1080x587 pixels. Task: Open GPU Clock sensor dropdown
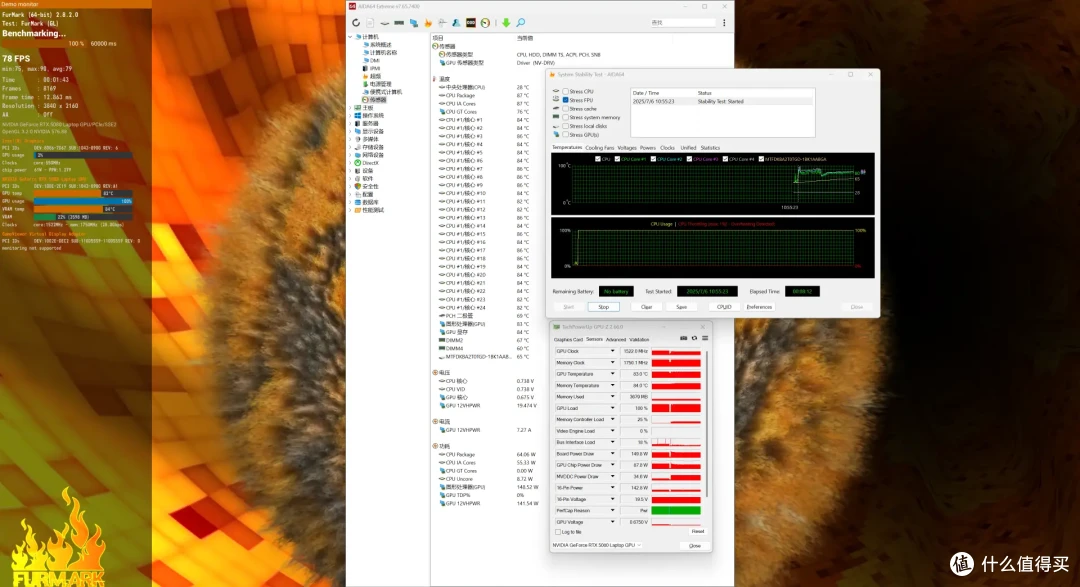[x=612, y=351]
